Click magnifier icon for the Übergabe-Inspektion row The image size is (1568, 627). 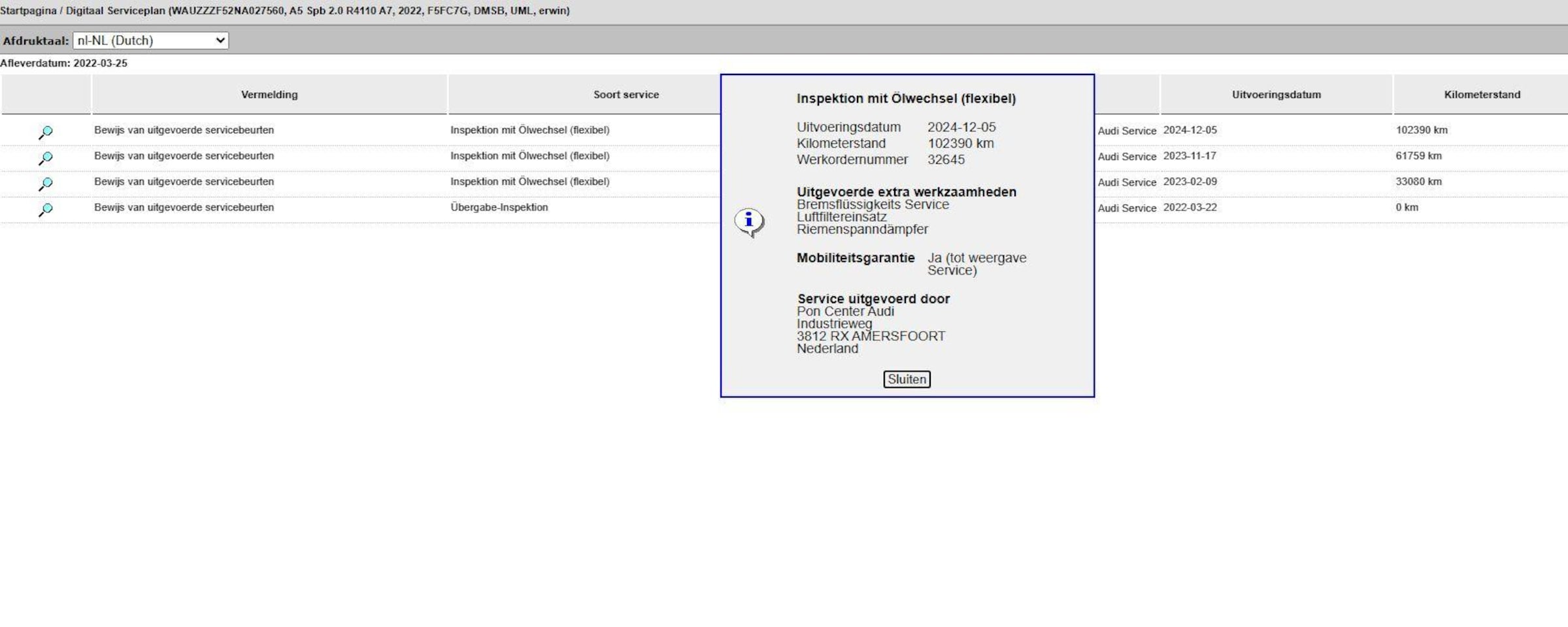[45, 210]
